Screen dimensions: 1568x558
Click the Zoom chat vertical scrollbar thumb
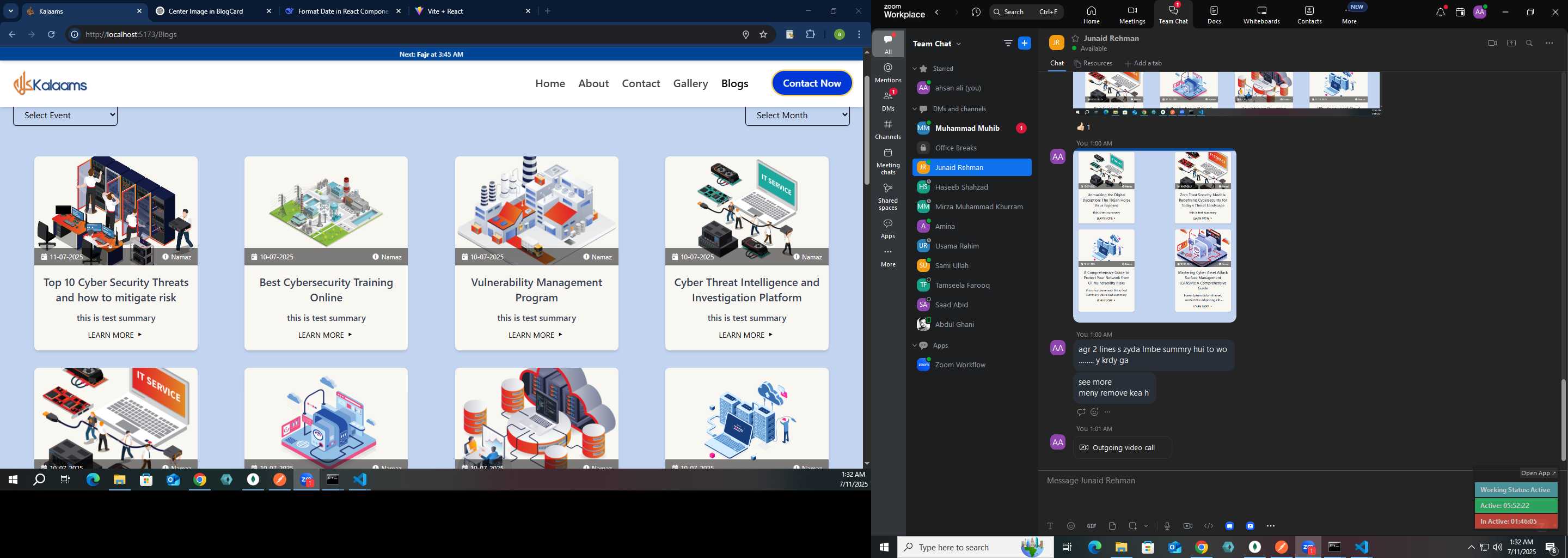tap(1563, 420)
